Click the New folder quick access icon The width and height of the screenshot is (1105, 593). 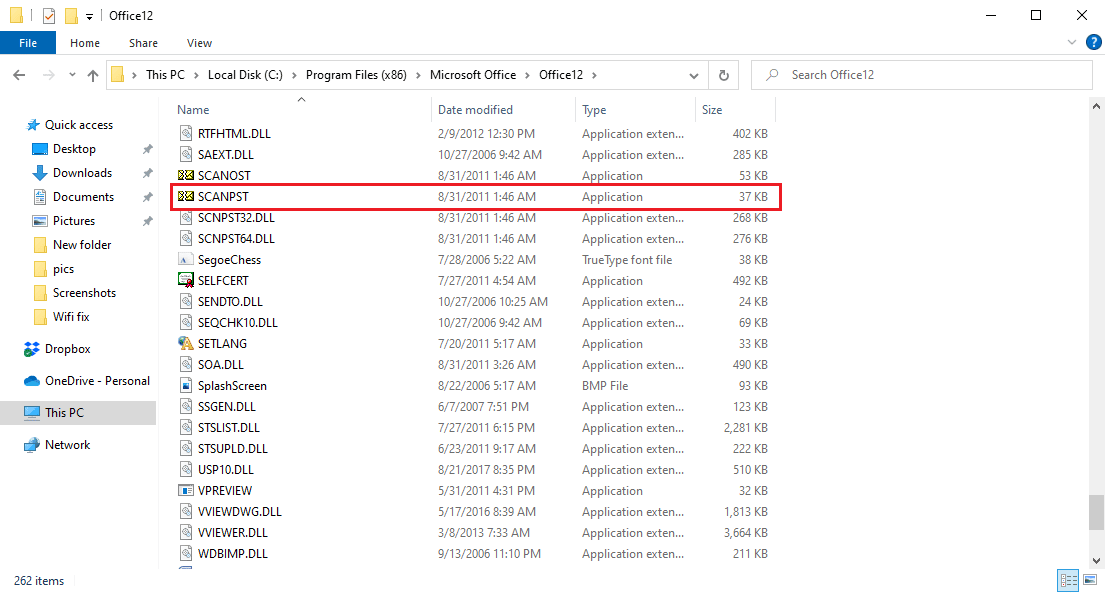click(70, 16)
